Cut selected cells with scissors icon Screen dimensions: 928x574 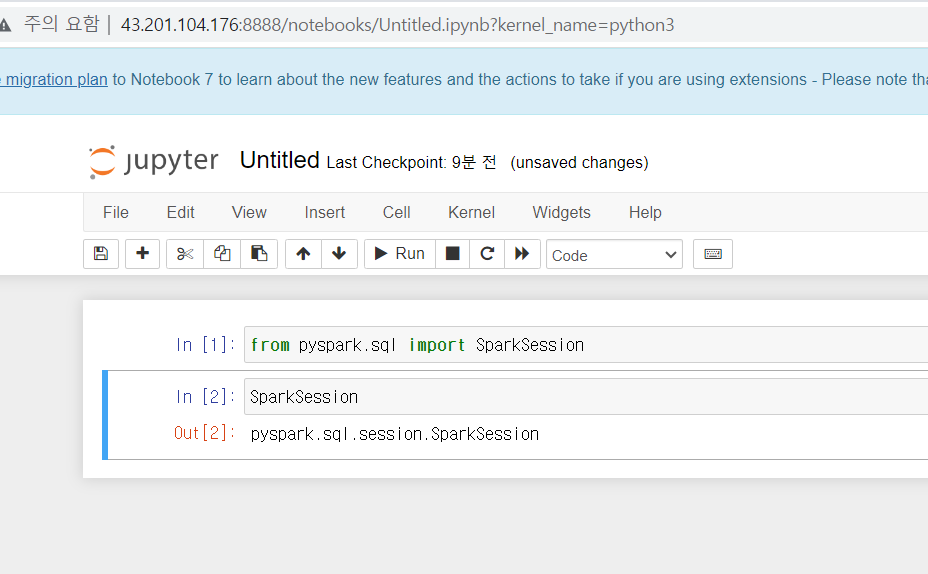[185, 254]
